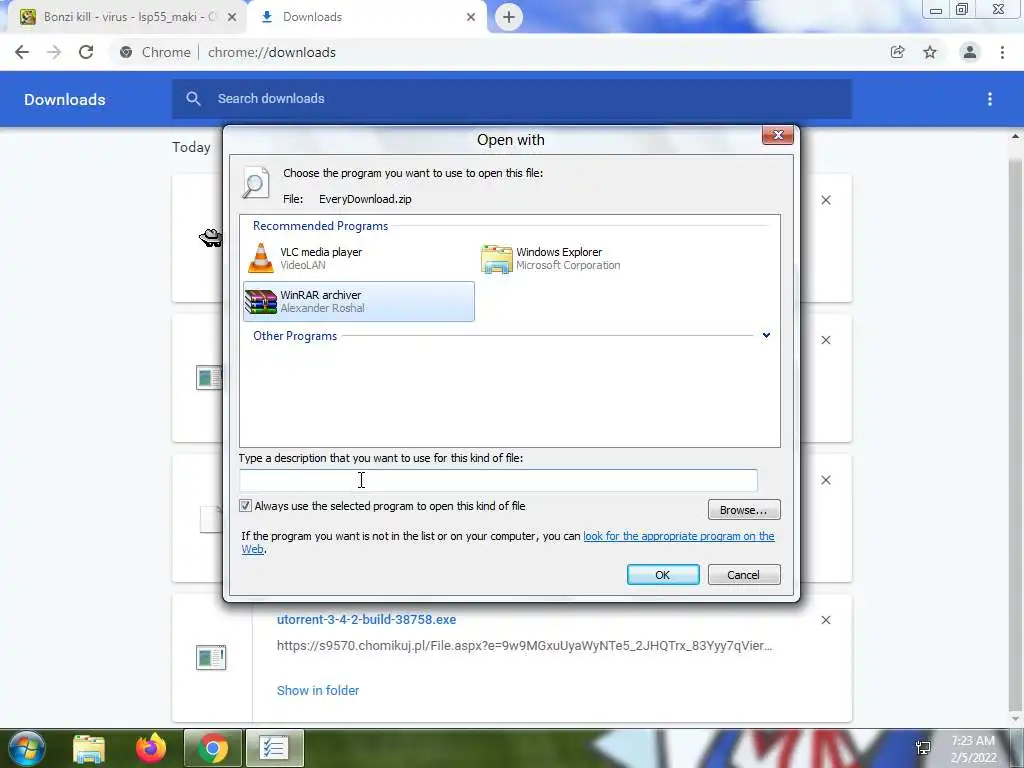Screen dimensions: 1024x768
Task: Switch to Chrome in the taskbar
Action: click(x=213, y=748)
